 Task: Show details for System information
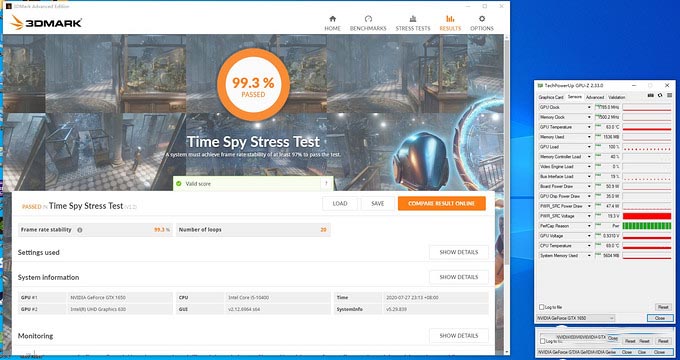tap(459, 277)
